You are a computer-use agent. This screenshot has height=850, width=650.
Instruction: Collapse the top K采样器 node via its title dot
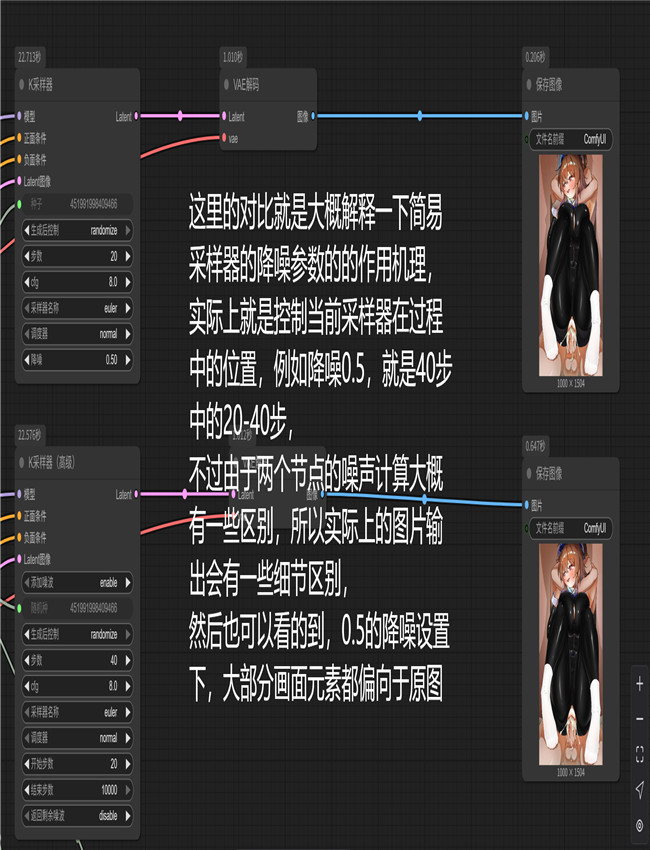(21, 85)
